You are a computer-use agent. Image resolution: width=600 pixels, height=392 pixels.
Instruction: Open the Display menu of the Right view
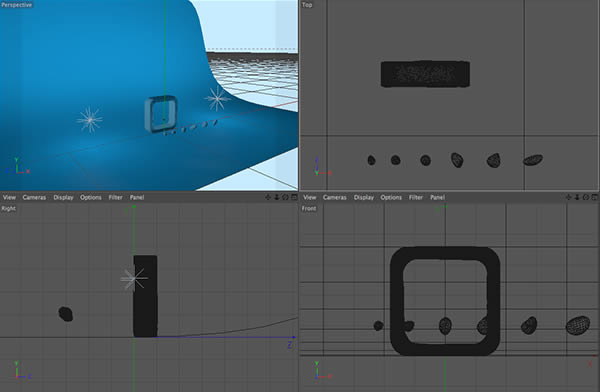click(64, 197)
